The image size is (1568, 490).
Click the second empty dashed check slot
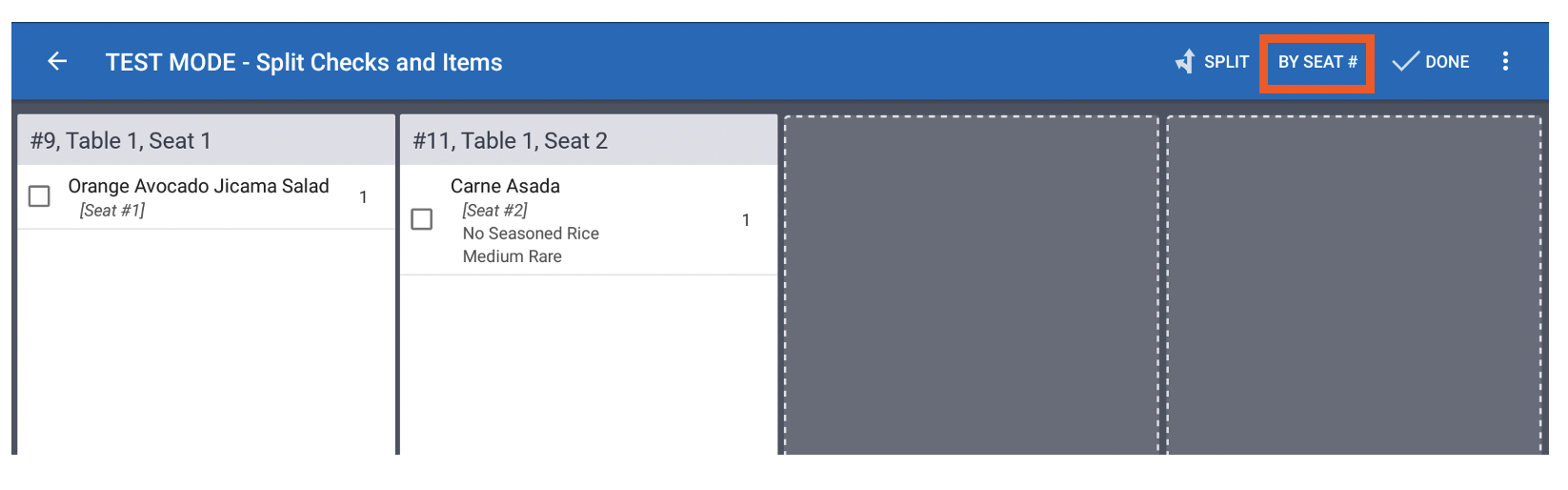point(1354,286)
